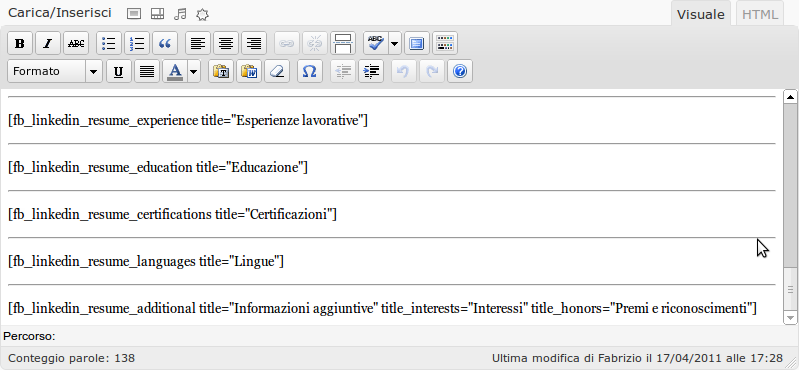Align text to the right
Viewport: 799px width, 370px height.
[254, 44]
